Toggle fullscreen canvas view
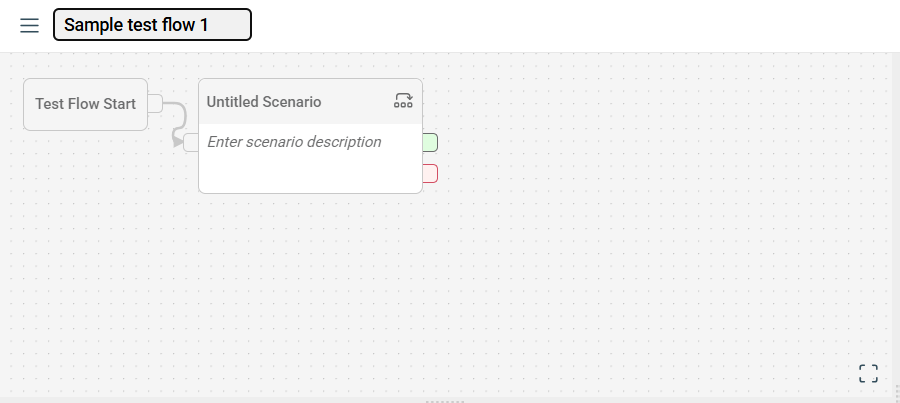This screenshot has width=900, height=403. pos(868,374)
